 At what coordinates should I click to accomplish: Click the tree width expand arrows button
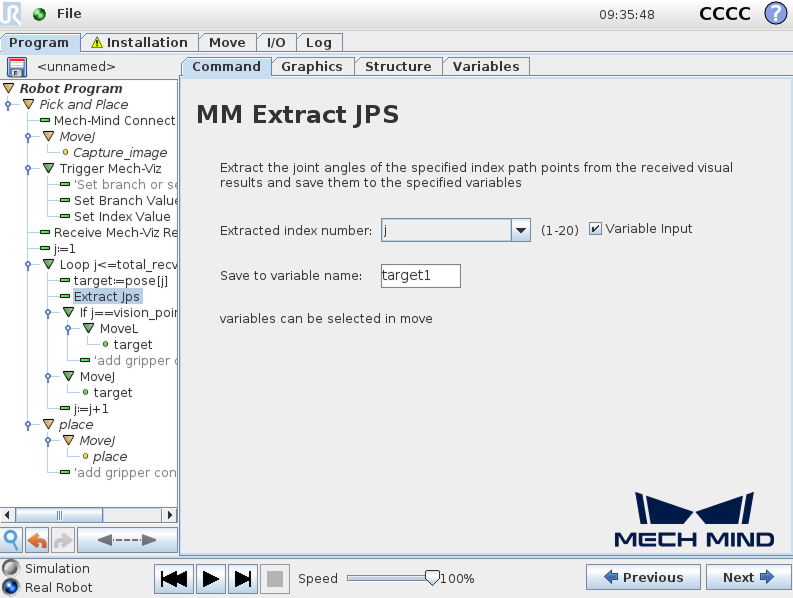click(127, 540)
